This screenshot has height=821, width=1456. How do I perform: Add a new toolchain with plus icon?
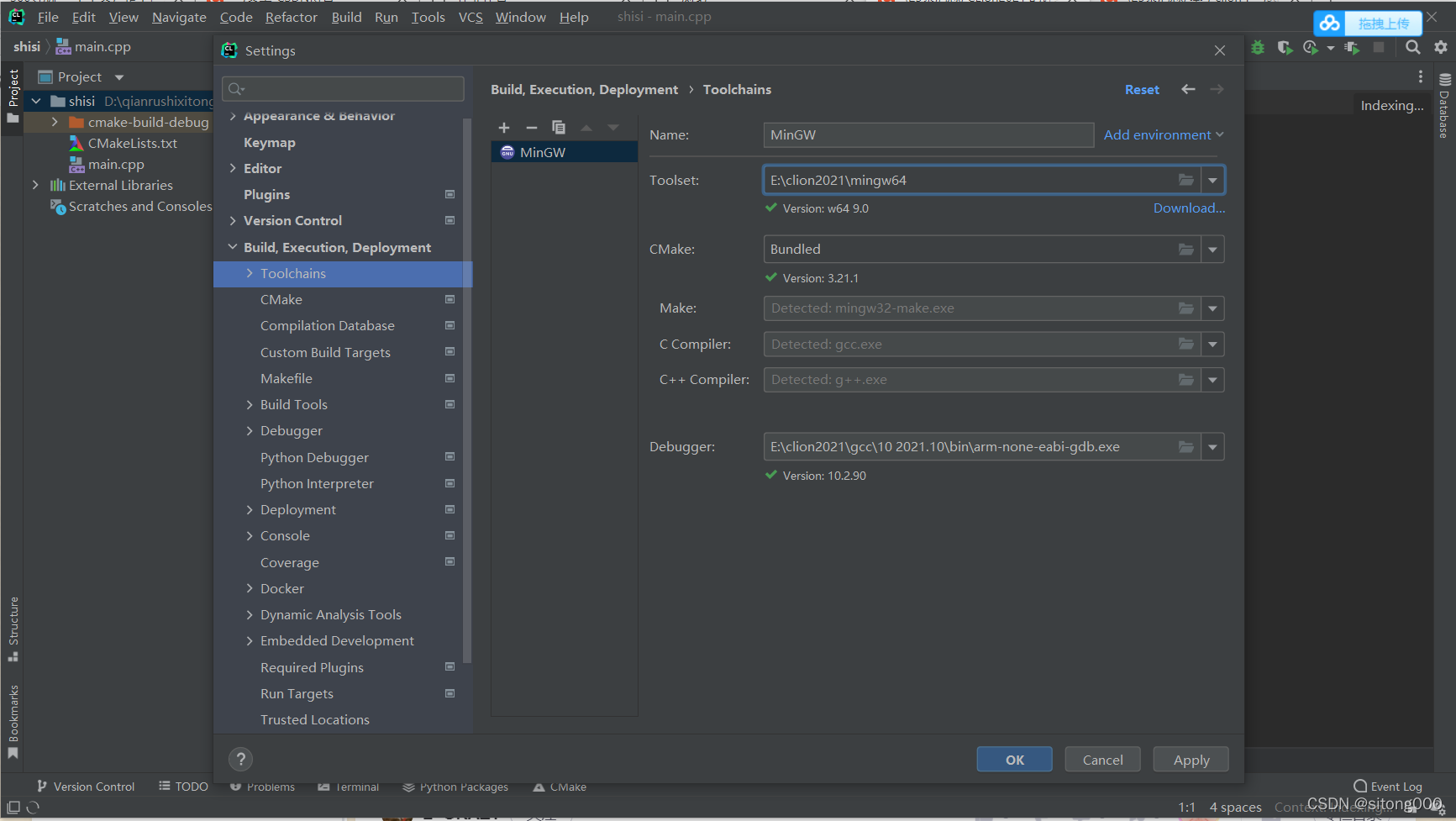pos(504,128)
